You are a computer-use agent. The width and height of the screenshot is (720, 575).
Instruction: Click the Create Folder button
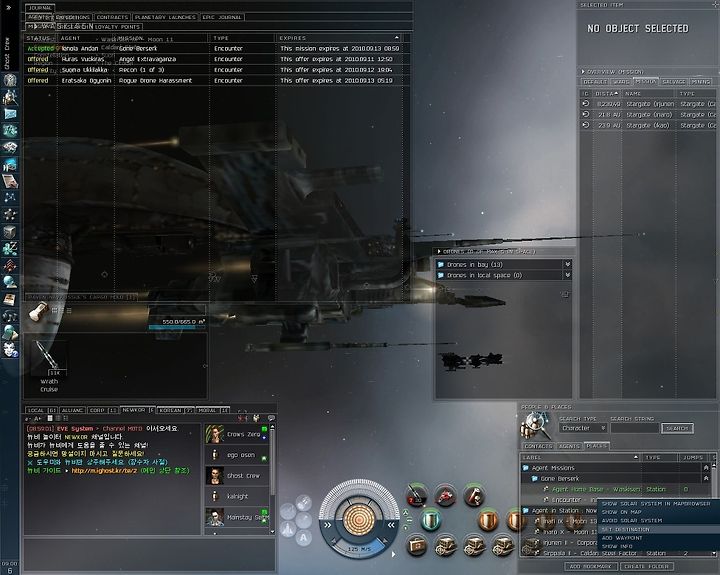point(646,566)
